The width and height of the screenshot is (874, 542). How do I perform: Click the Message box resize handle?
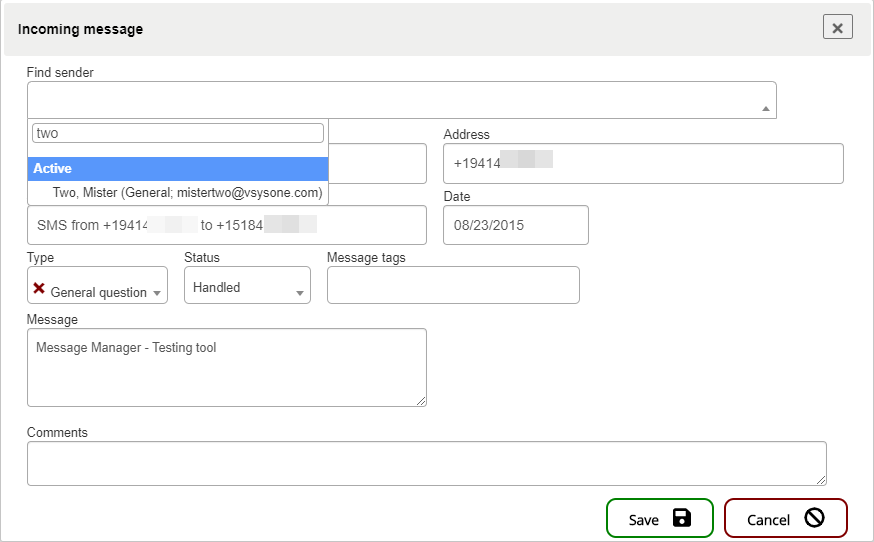pos(421,401)
